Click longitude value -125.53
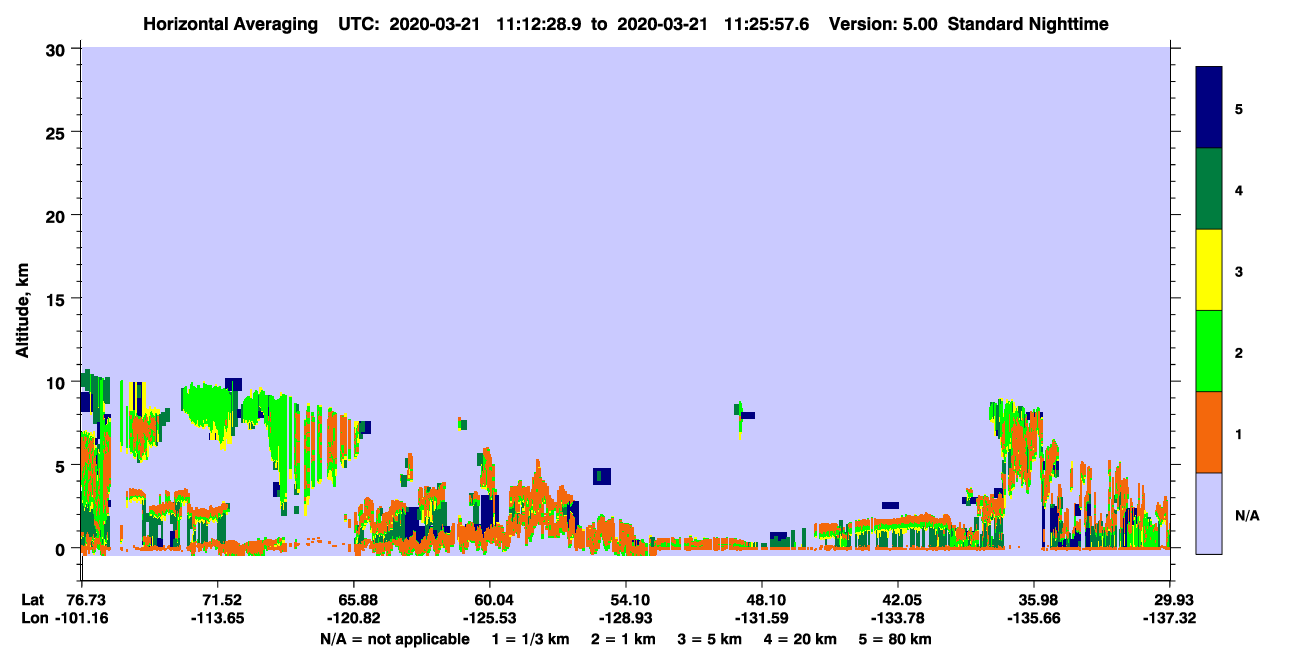The width and height of the screenshot is (1300, 667). (x=490, y=618)
